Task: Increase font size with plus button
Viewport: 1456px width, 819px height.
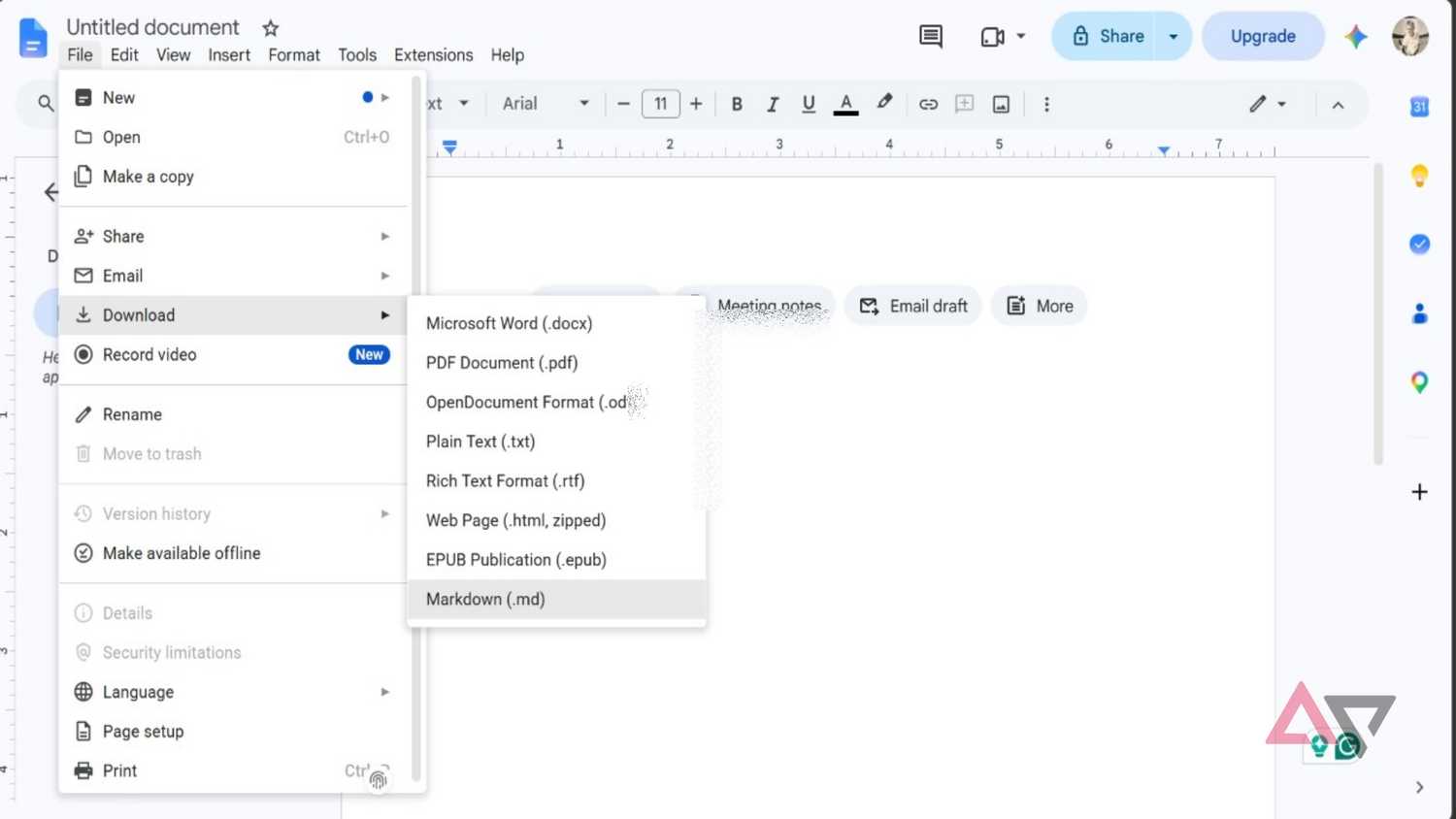Action: (696, 104)
